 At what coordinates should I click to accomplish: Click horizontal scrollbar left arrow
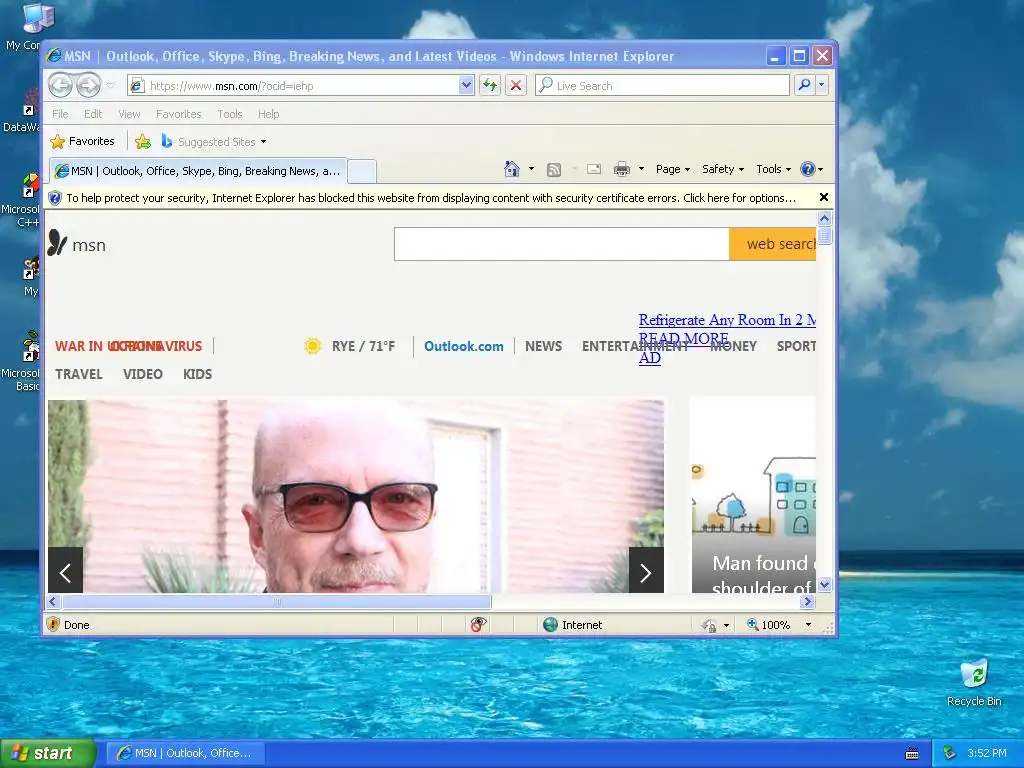[x=54, y=601]
